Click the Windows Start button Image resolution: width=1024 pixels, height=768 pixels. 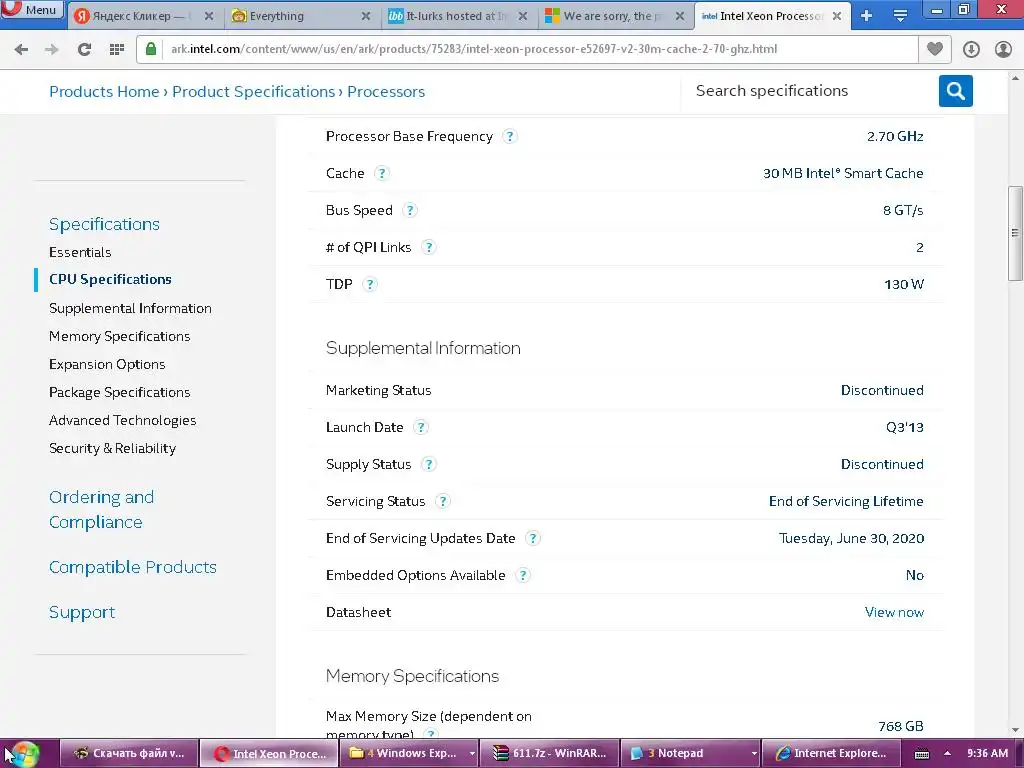point(24,754)
